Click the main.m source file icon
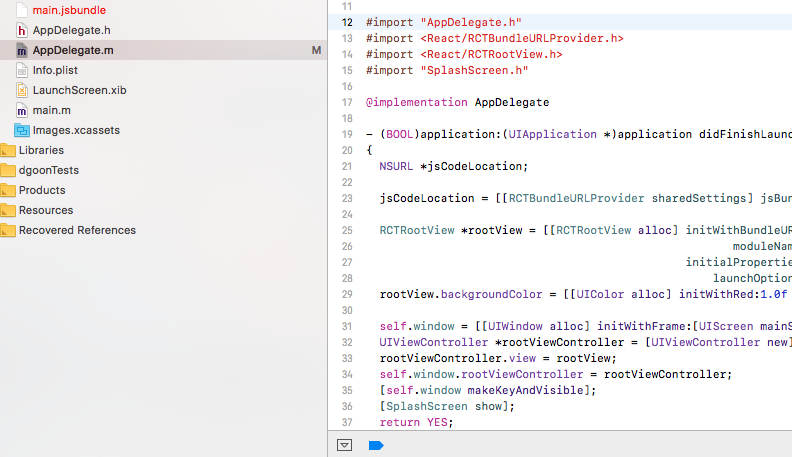This screenshot has height=457, width=792. coord(22,110)
